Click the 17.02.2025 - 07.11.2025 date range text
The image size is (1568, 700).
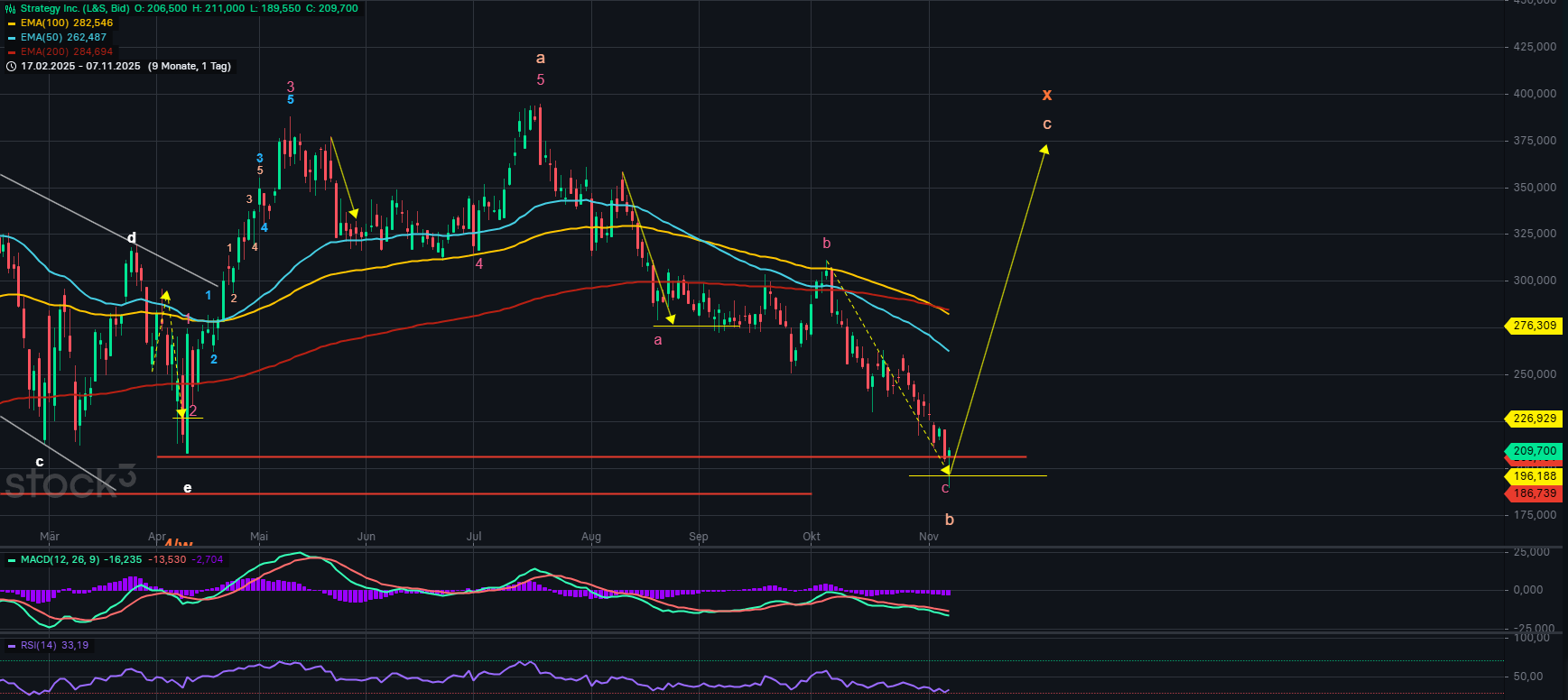[80, 67]
